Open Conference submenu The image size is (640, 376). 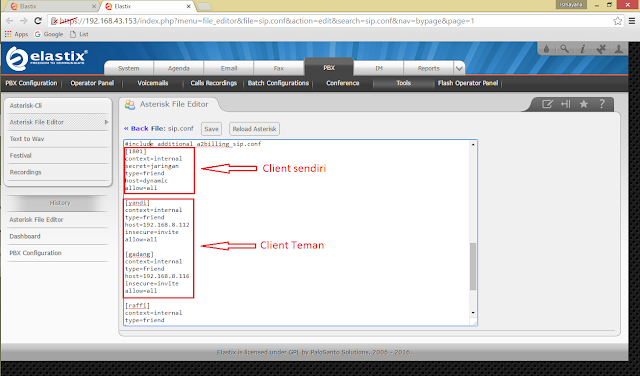[342, 83]
